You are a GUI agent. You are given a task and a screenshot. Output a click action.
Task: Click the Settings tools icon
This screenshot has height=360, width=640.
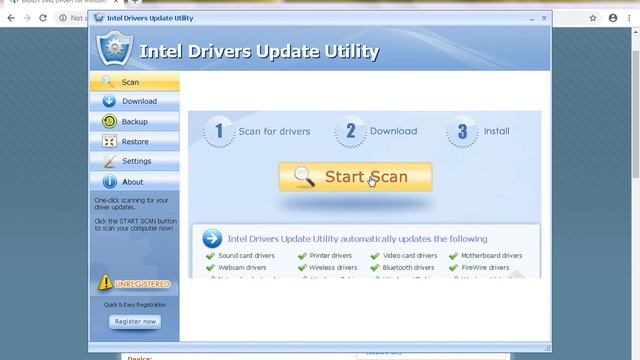[109, 162]
